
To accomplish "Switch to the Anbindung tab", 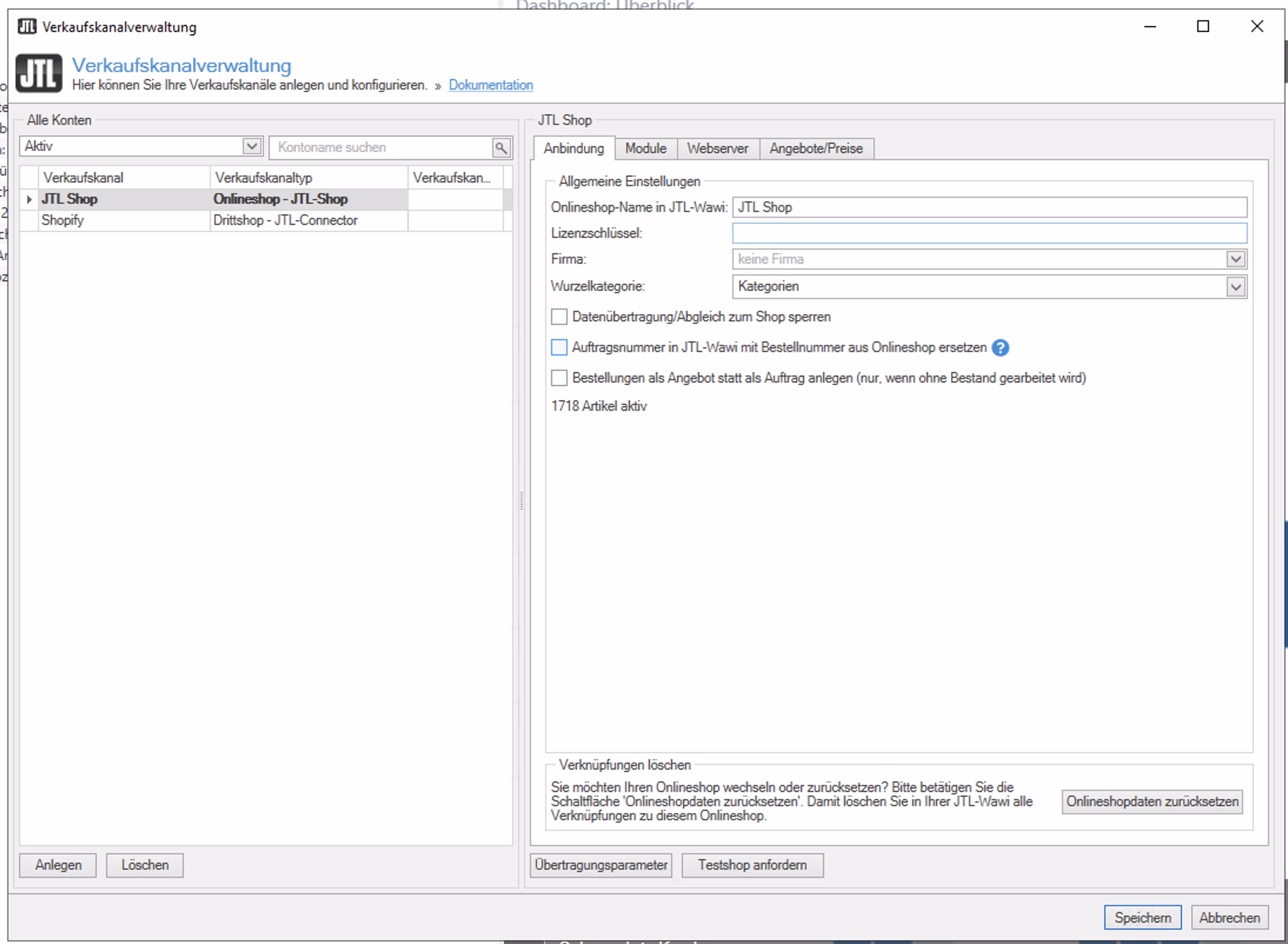I will (x=574, y=148).
